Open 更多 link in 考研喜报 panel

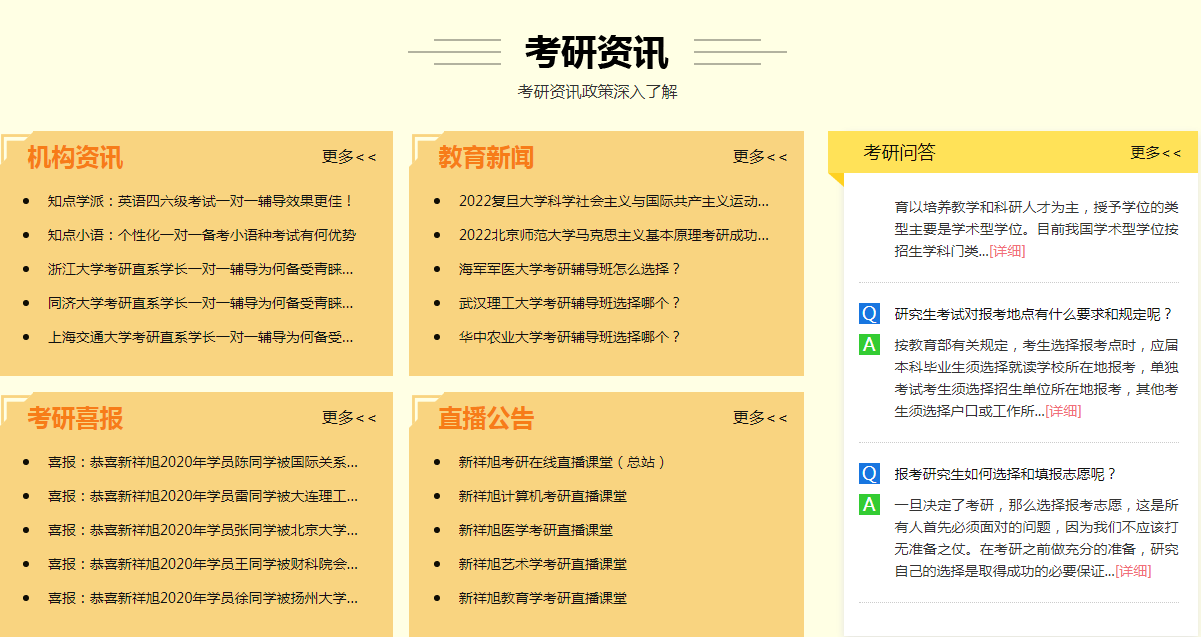(x=349, y=418)
